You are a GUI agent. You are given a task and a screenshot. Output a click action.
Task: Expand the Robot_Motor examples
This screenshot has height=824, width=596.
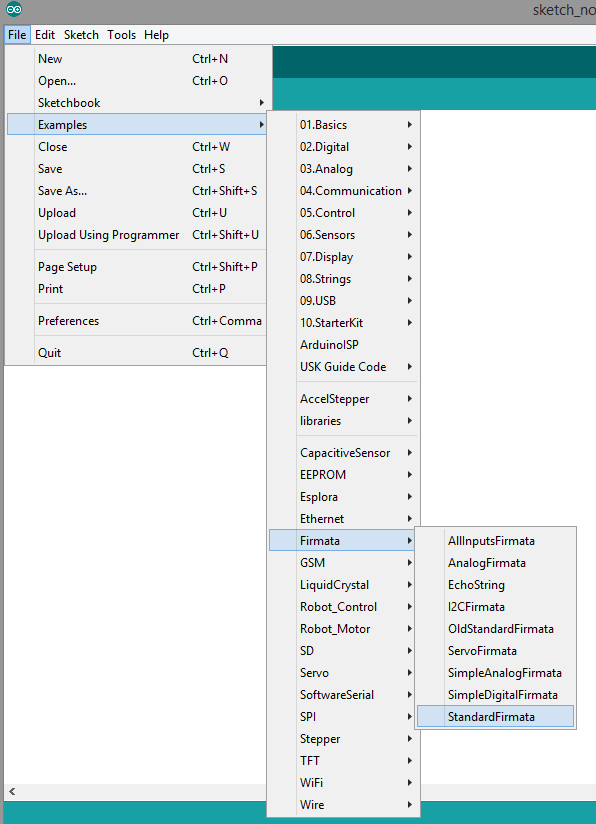[x=344, y=629]
